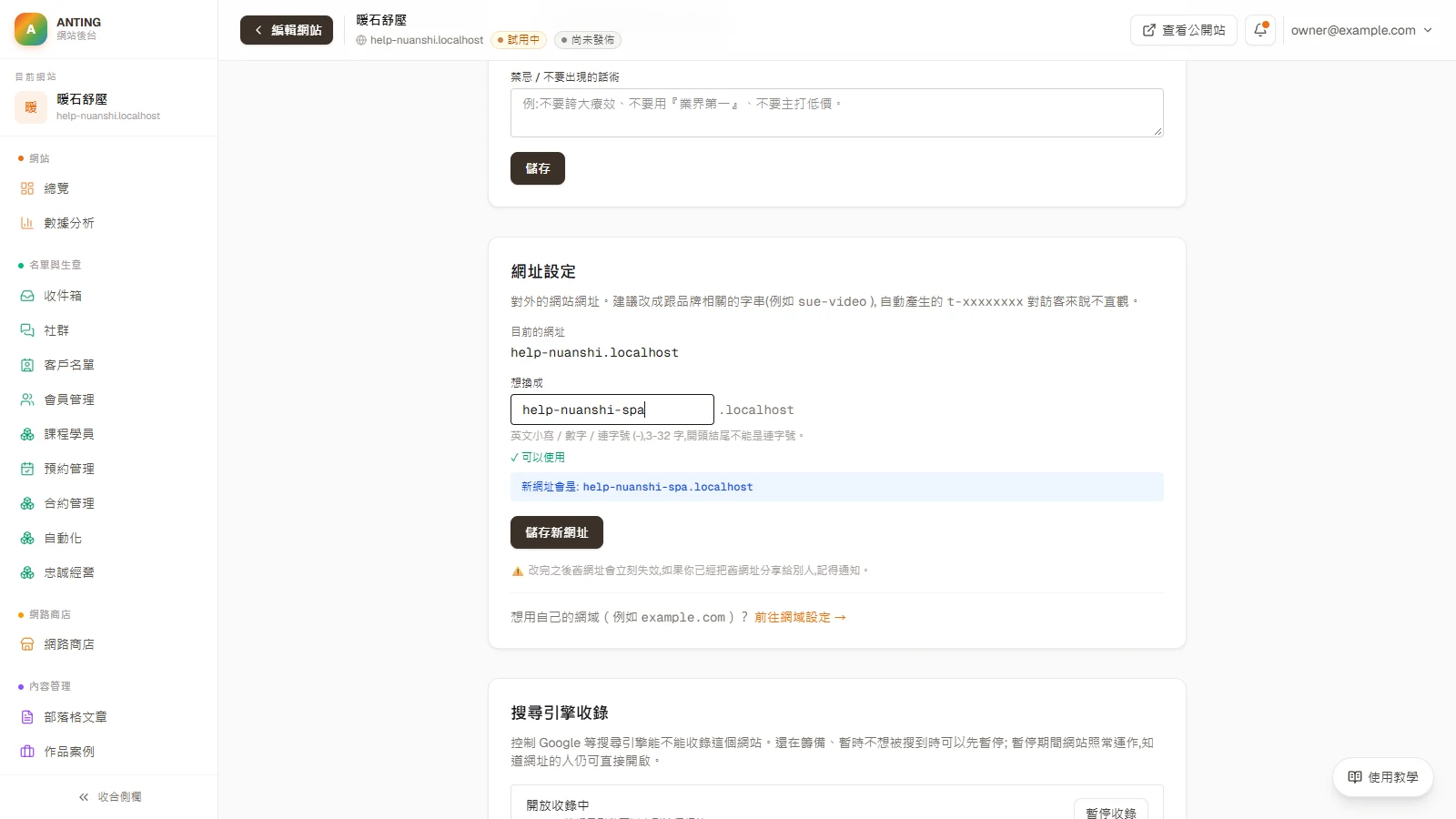Image resolution: width=1456 pixels, height=819 pixels.
Task: Click the 合約管理 icon
Action: [27, 503]
